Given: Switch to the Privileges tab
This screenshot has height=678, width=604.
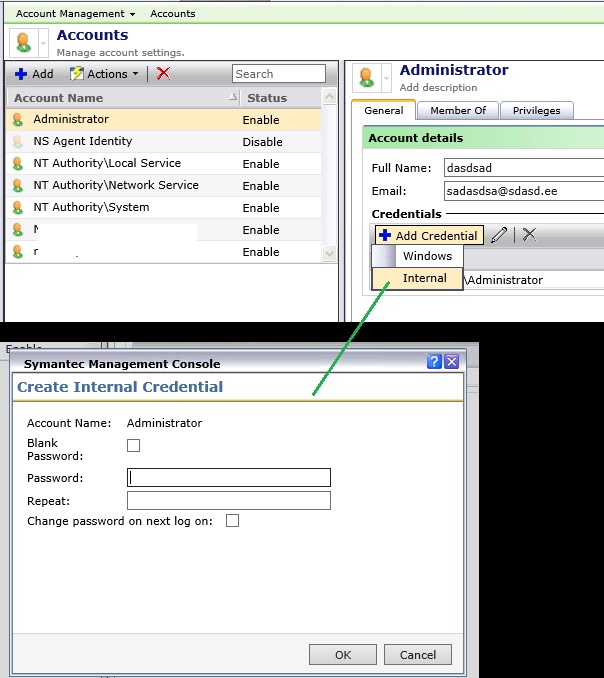Looking at the screenshot, I should (537, 111).
